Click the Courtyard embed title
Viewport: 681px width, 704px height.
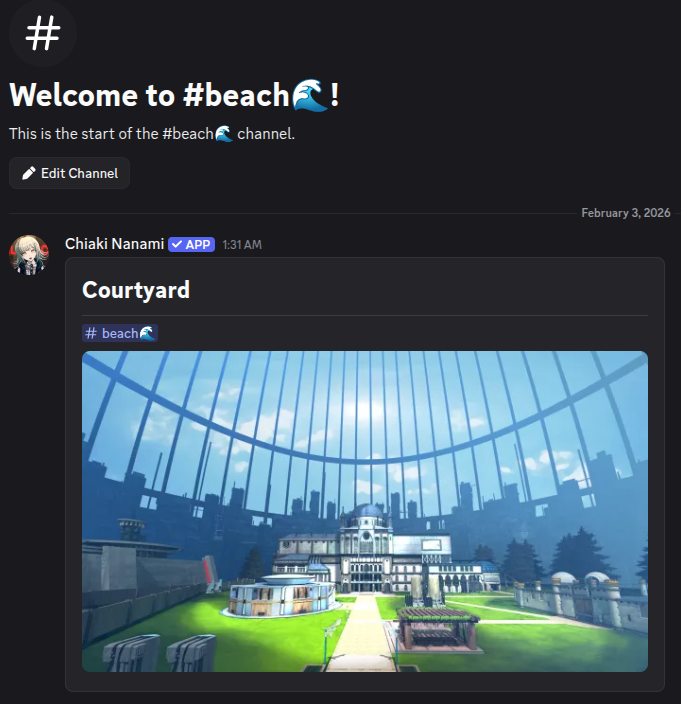(136, 290)
